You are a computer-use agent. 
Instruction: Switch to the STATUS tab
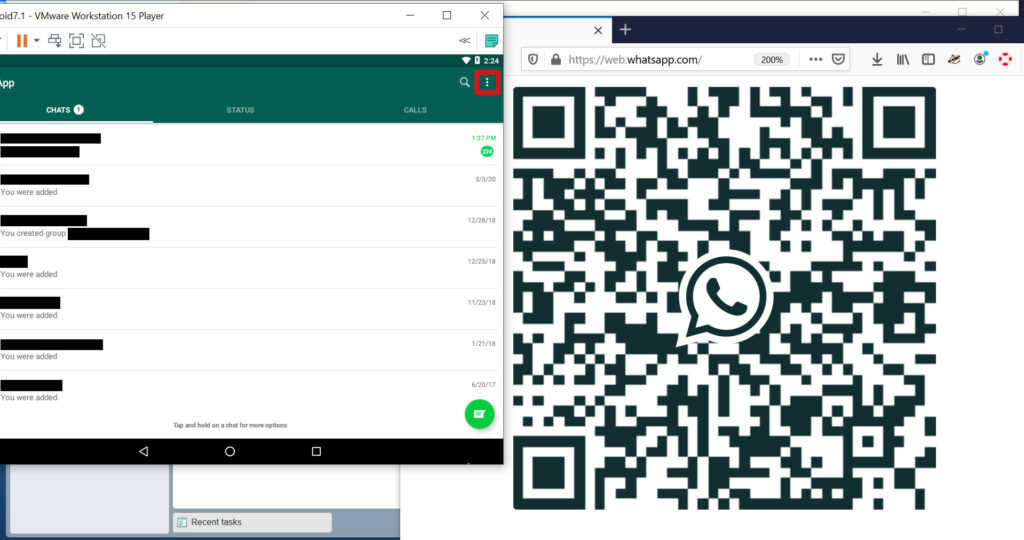[240, 110]
